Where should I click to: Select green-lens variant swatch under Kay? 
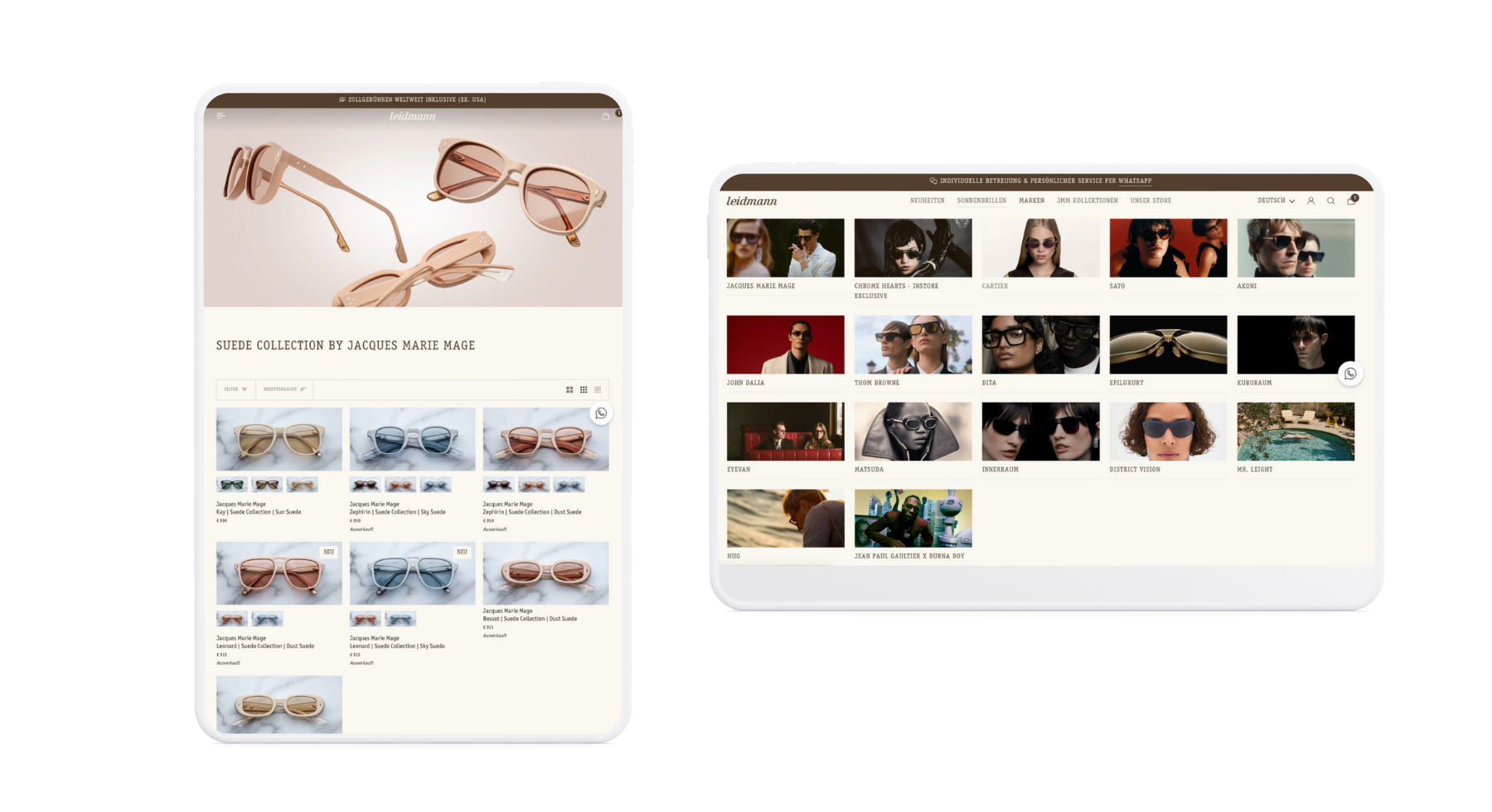tap(232, 485)
